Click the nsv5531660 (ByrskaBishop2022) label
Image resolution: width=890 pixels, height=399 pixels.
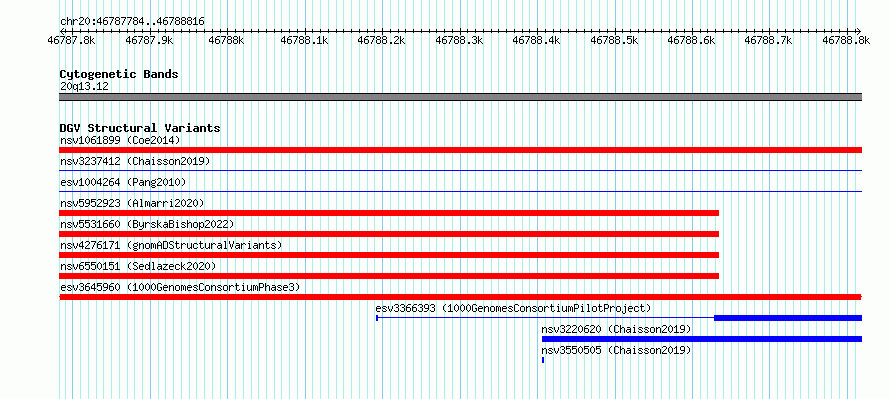click(x=147, y=224)
